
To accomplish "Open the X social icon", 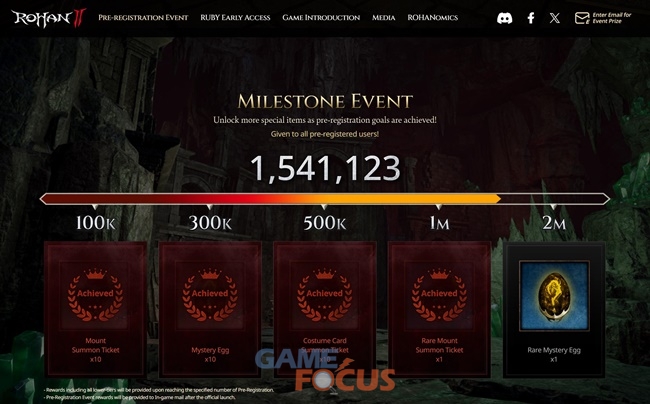I will click(555, 18).
